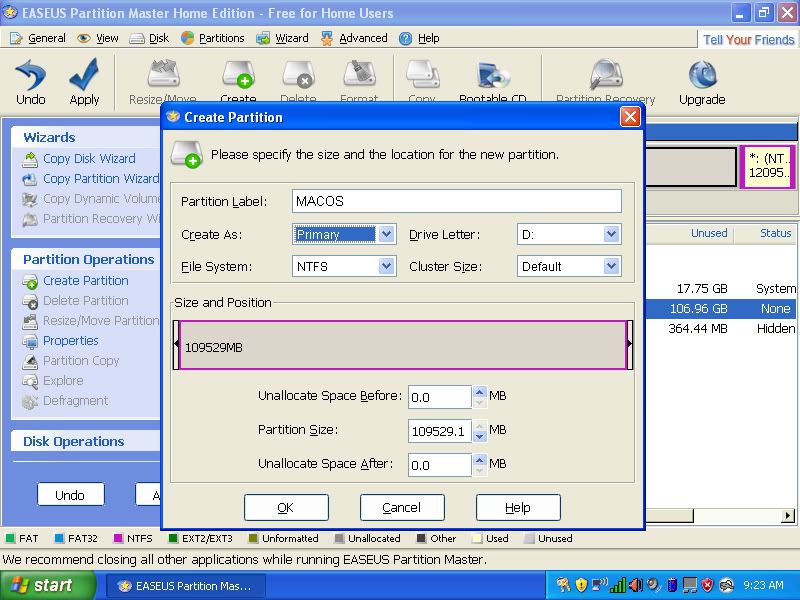Click the Copy toolbar icon
The height and width of the screenshot is (600, 800).
pyautogui.click(x=422, y=82)
